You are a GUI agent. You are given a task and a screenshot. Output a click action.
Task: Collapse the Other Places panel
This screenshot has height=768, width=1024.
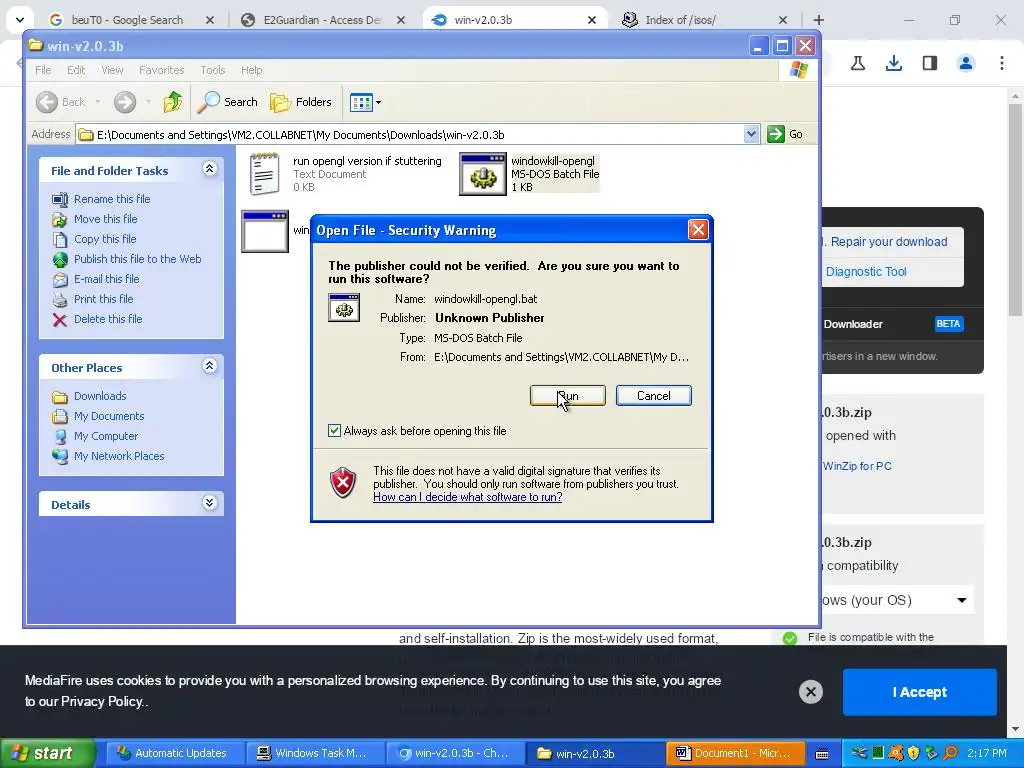click(209, 366)
